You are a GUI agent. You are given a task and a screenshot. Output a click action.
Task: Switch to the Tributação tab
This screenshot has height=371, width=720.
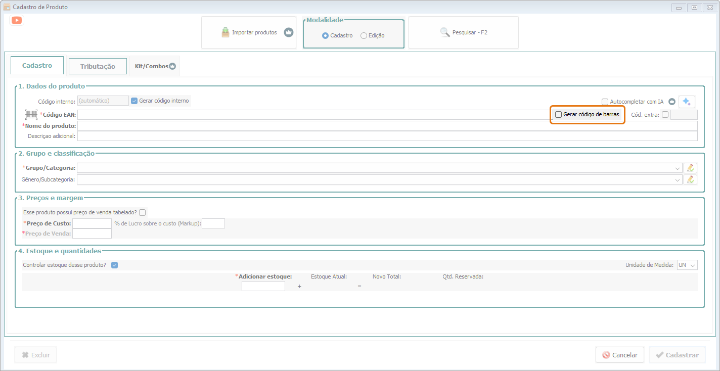tap(97, 67)
